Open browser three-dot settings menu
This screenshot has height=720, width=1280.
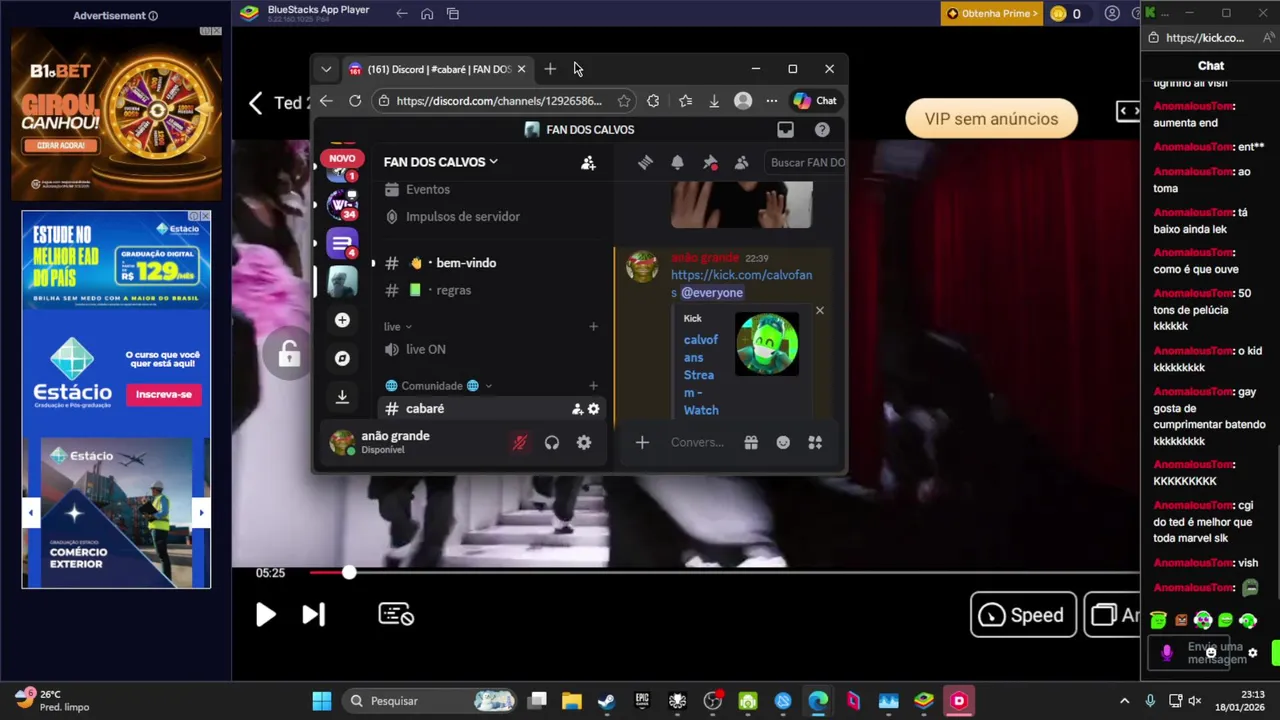771,101
